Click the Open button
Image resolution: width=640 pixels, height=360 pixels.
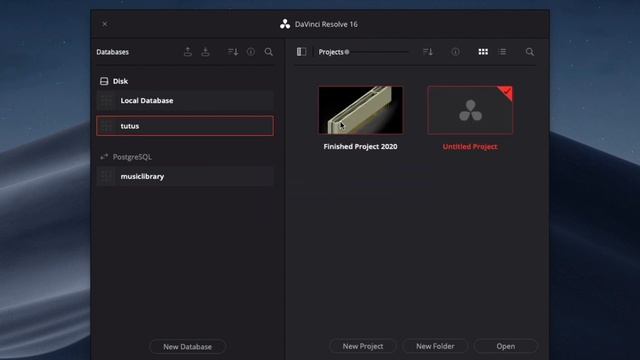[x=506, y=346]
